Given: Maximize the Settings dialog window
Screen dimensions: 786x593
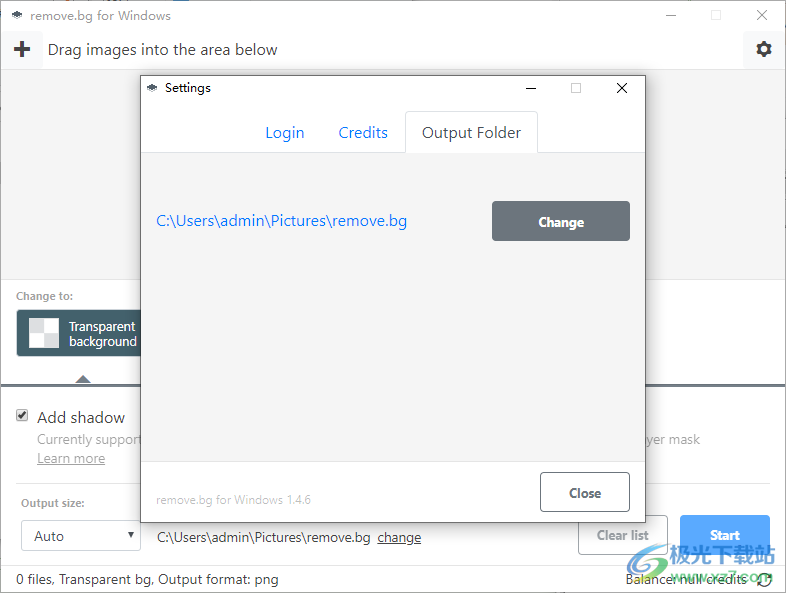Looking at the screenshot, I should tap(576, 88).
